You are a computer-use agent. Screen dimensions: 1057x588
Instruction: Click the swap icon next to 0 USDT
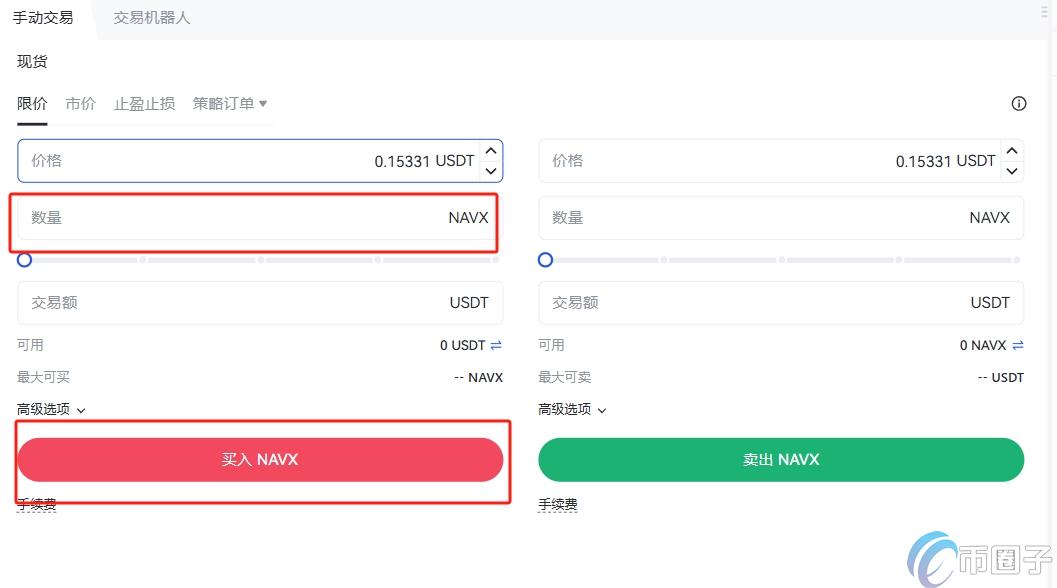496,345
